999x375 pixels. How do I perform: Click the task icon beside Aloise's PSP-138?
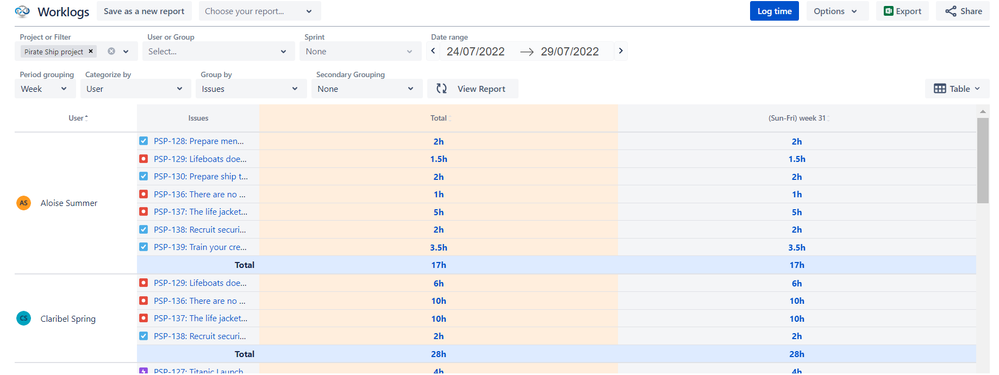(143, 229)
